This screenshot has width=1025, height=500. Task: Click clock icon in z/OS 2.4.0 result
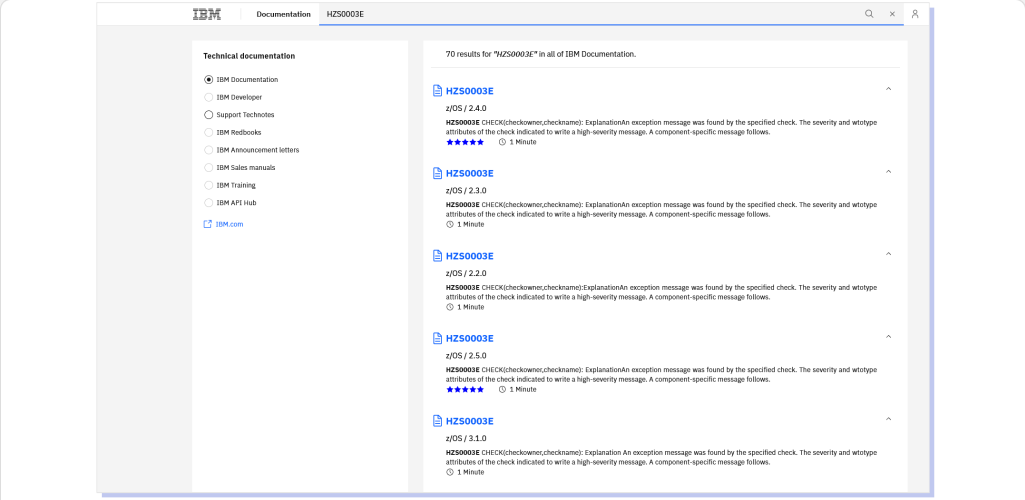(502, 142)
